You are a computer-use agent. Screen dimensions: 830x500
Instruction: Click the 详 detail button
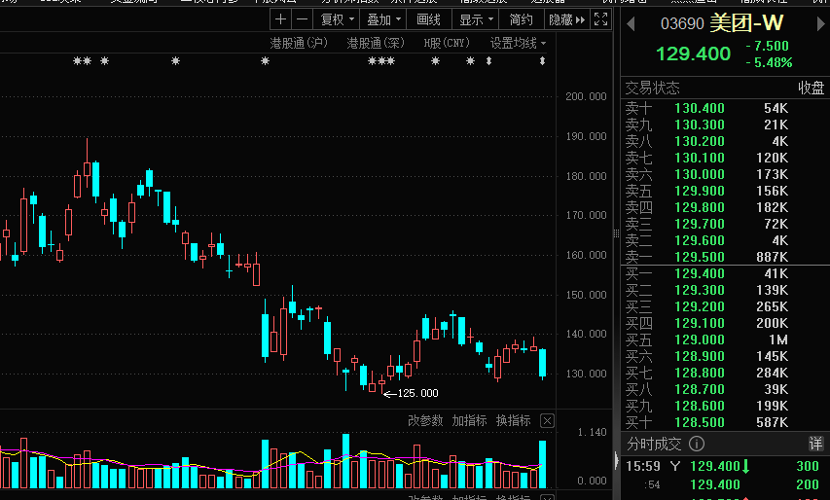[815, 443]
